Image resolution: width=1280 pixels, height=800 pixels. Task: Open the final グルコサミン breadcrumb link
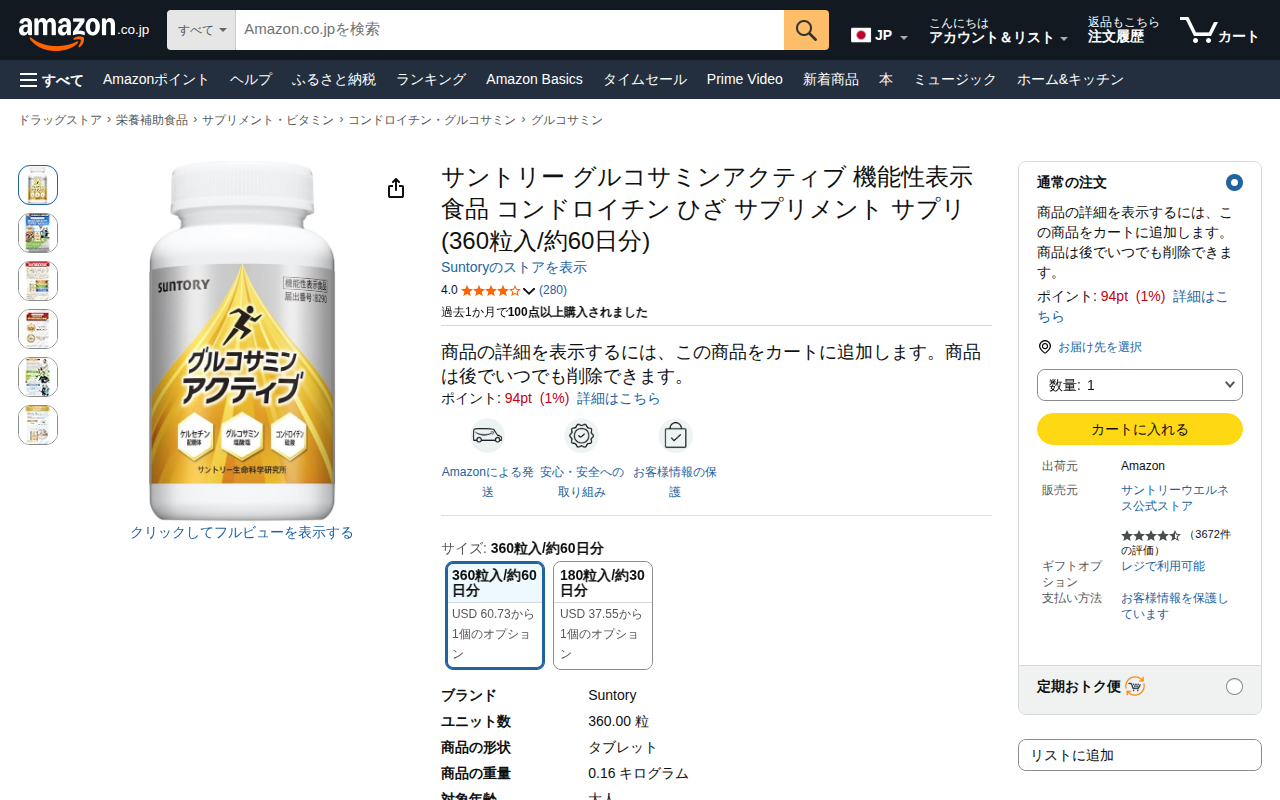[x=567, y=120]
